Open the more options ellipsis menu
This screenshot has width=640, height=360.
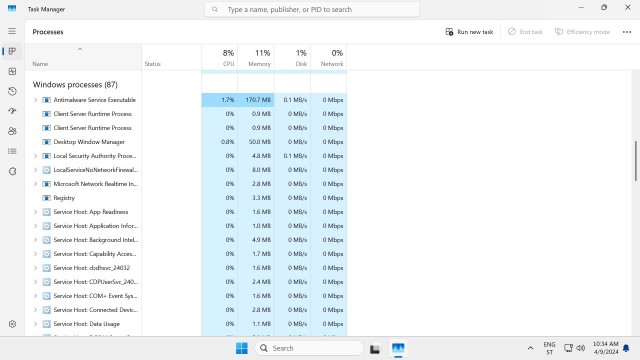627,32
